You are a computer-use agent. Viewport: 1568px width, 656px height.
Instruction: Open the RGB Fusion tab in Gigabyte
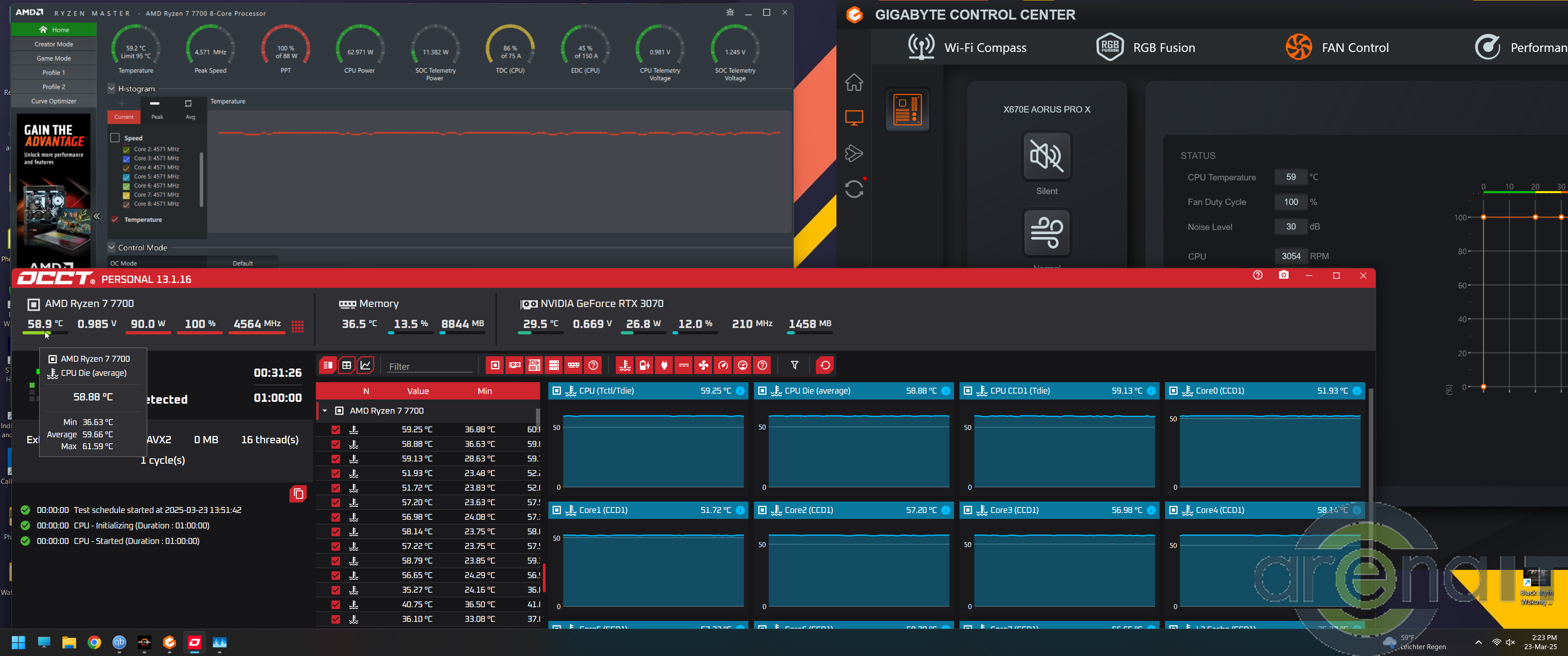[x=1145, y=47]
